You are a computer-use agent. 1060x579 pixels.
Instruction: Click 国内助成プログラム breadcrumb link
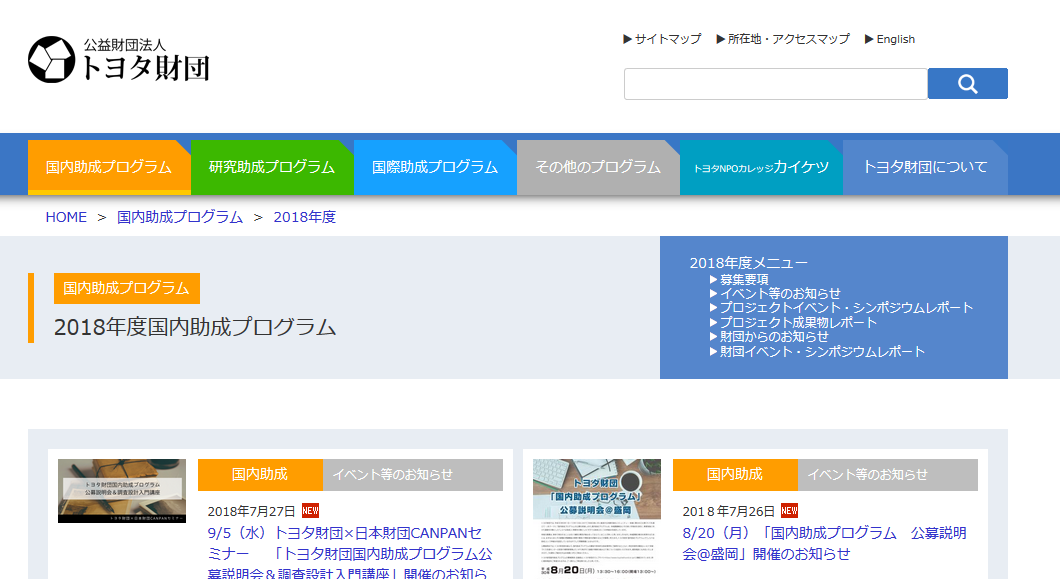pos(180,217)
